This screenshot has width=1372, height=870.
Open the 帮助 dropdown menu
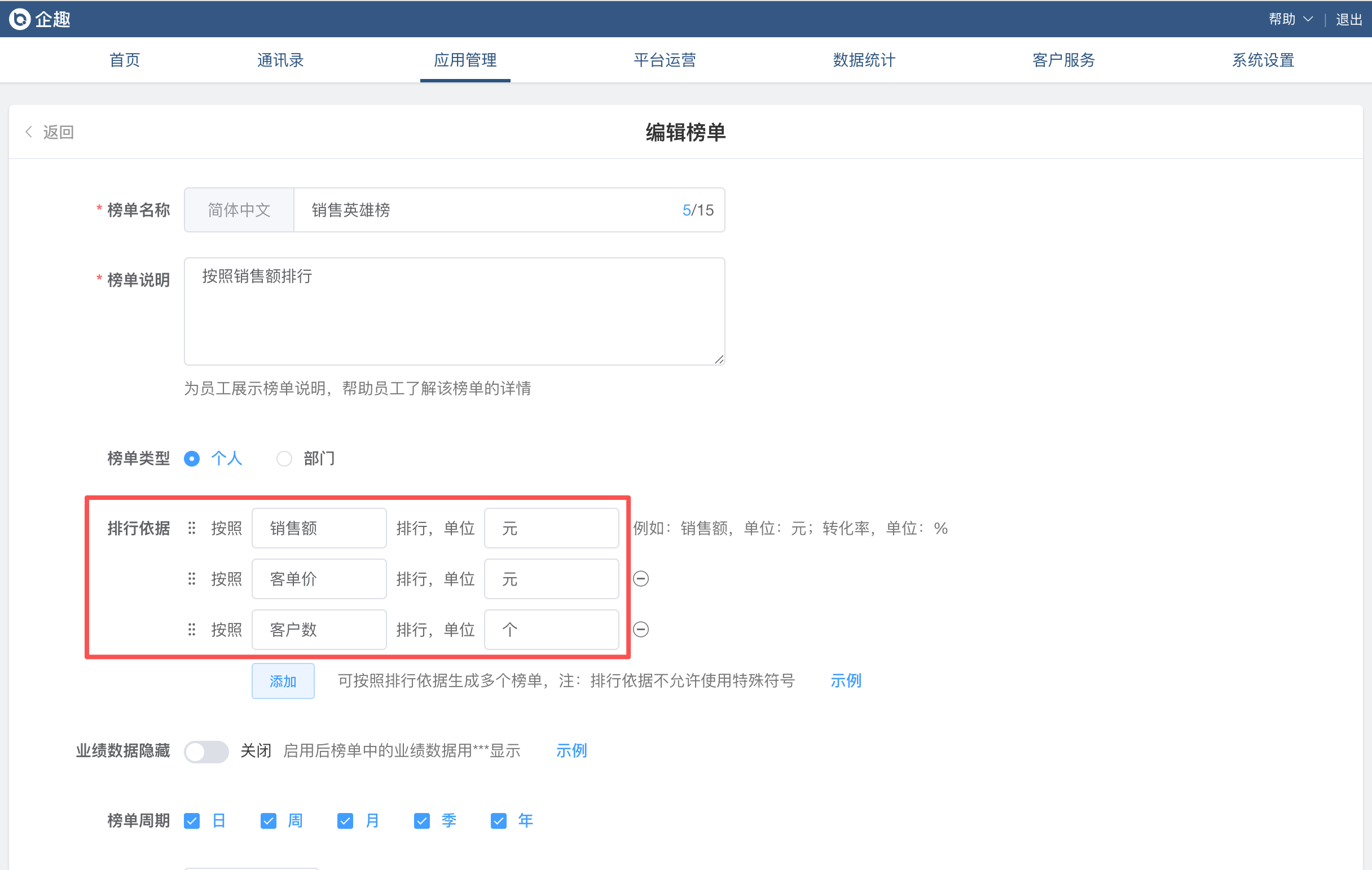1291,19
